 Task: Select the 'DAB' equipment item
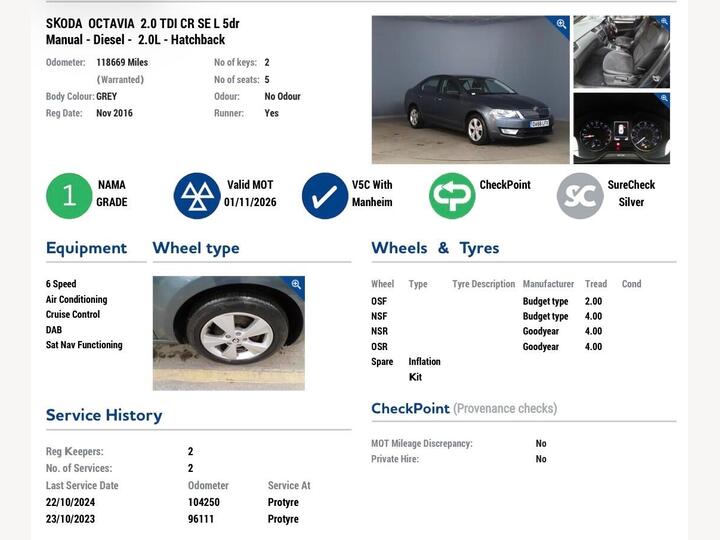[x=54, y=330]
